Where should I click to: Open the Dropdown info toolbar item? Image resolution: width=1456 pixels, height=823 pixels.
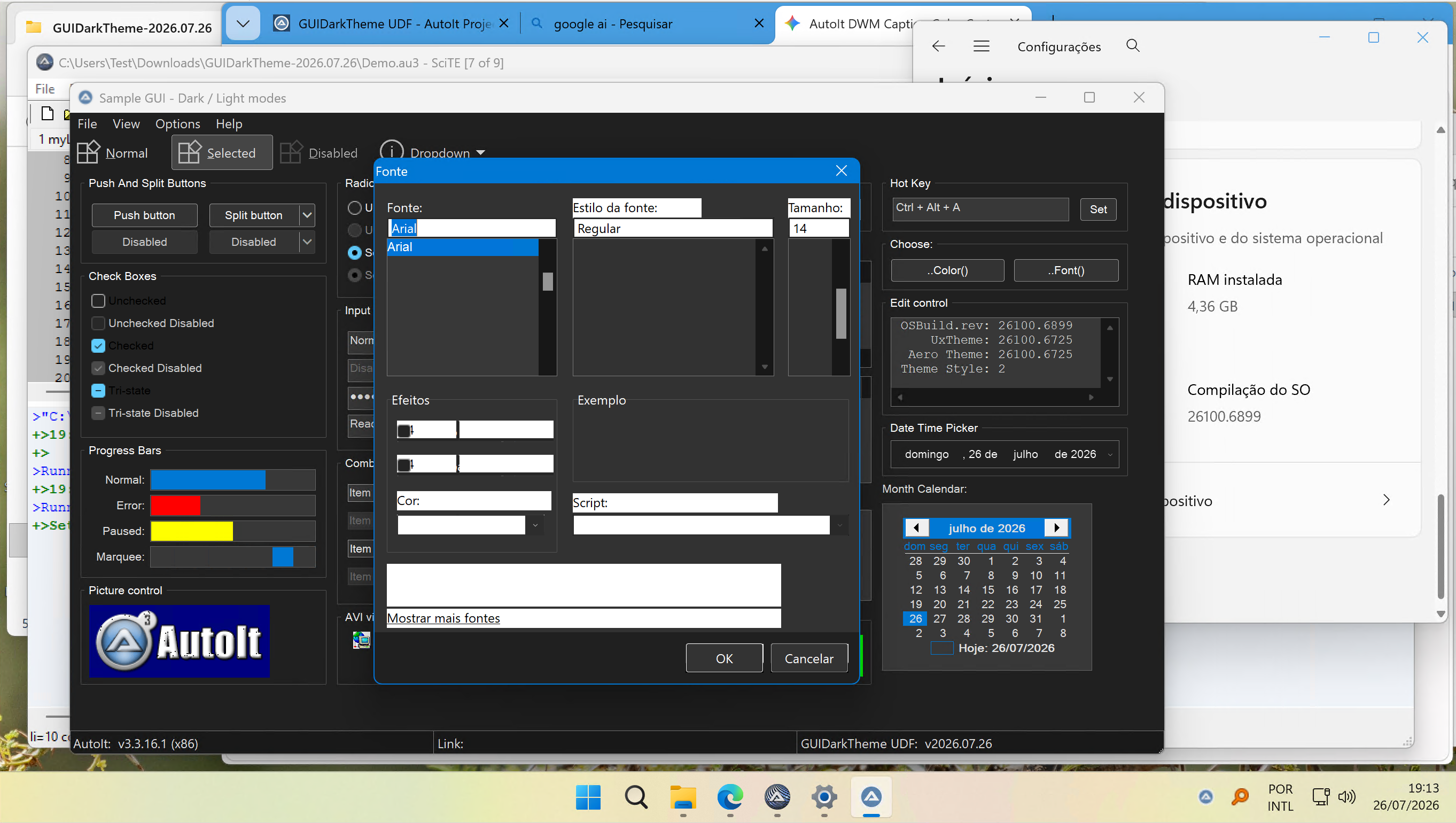pyautogui.click(x=432, y=151)
